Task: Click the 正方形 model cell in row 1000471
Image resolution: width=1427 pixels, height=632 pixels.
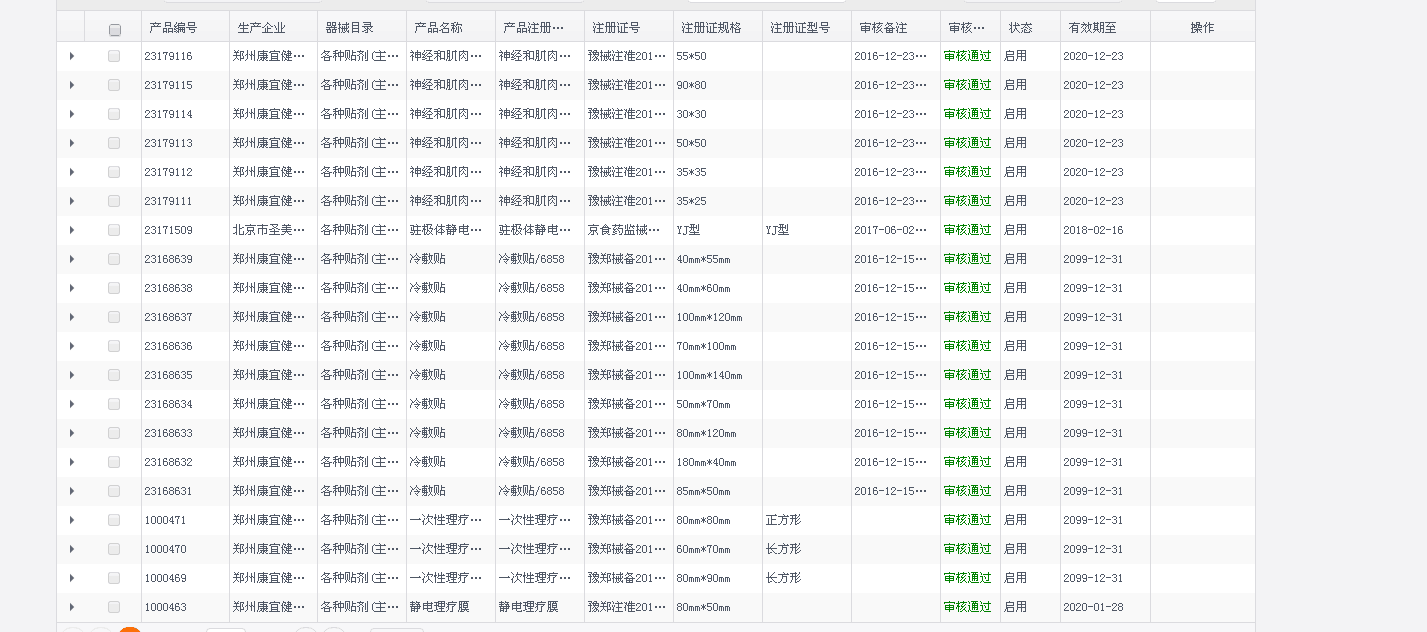Action: coord(783,520)
